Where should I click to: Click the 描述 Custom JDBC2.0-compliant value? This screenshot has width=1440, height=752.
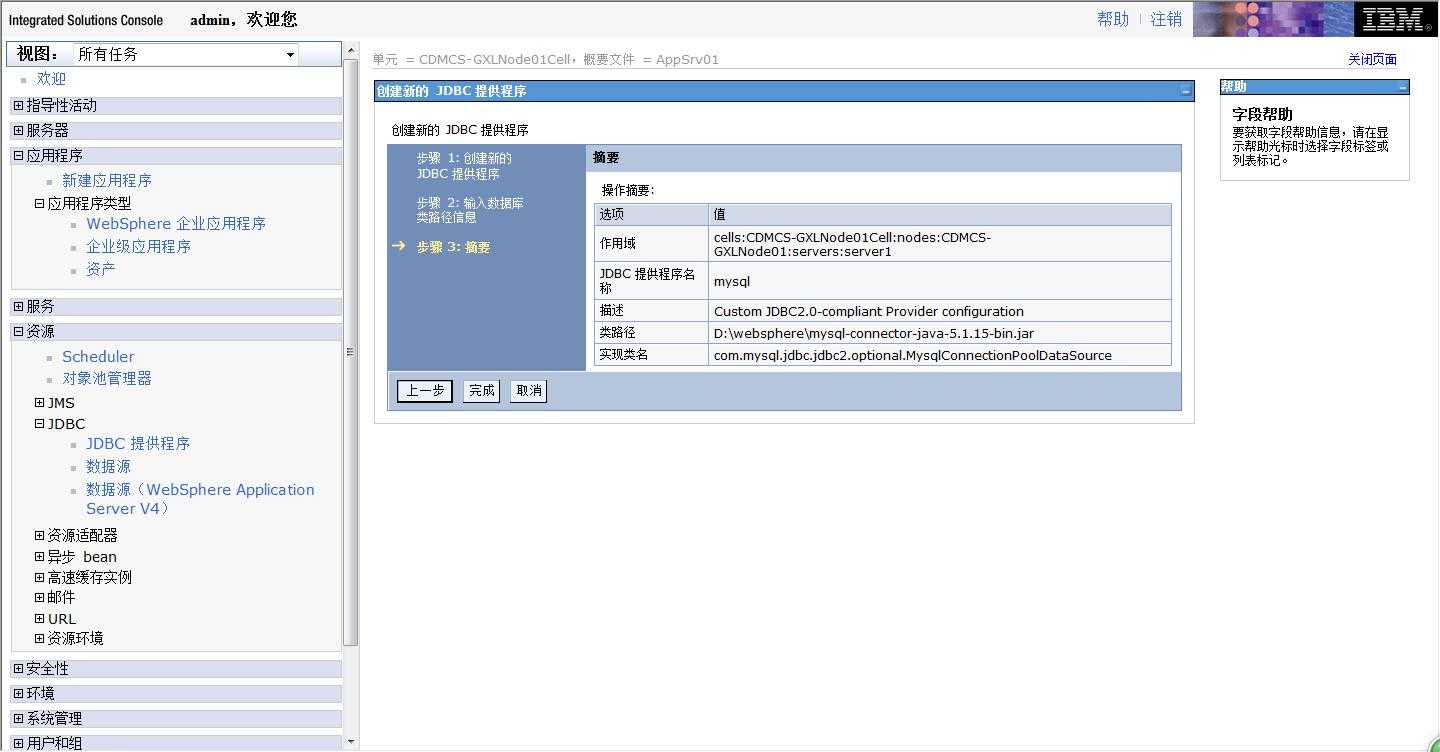(x=869, y=311)
